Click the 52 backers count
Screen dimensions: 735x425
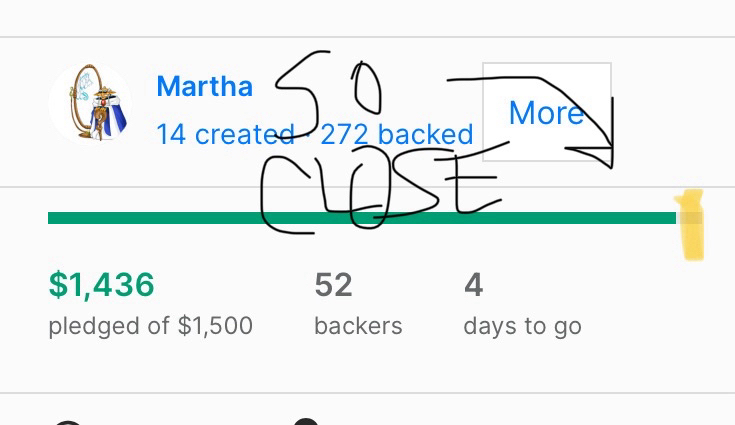click(x=333, y=286)
